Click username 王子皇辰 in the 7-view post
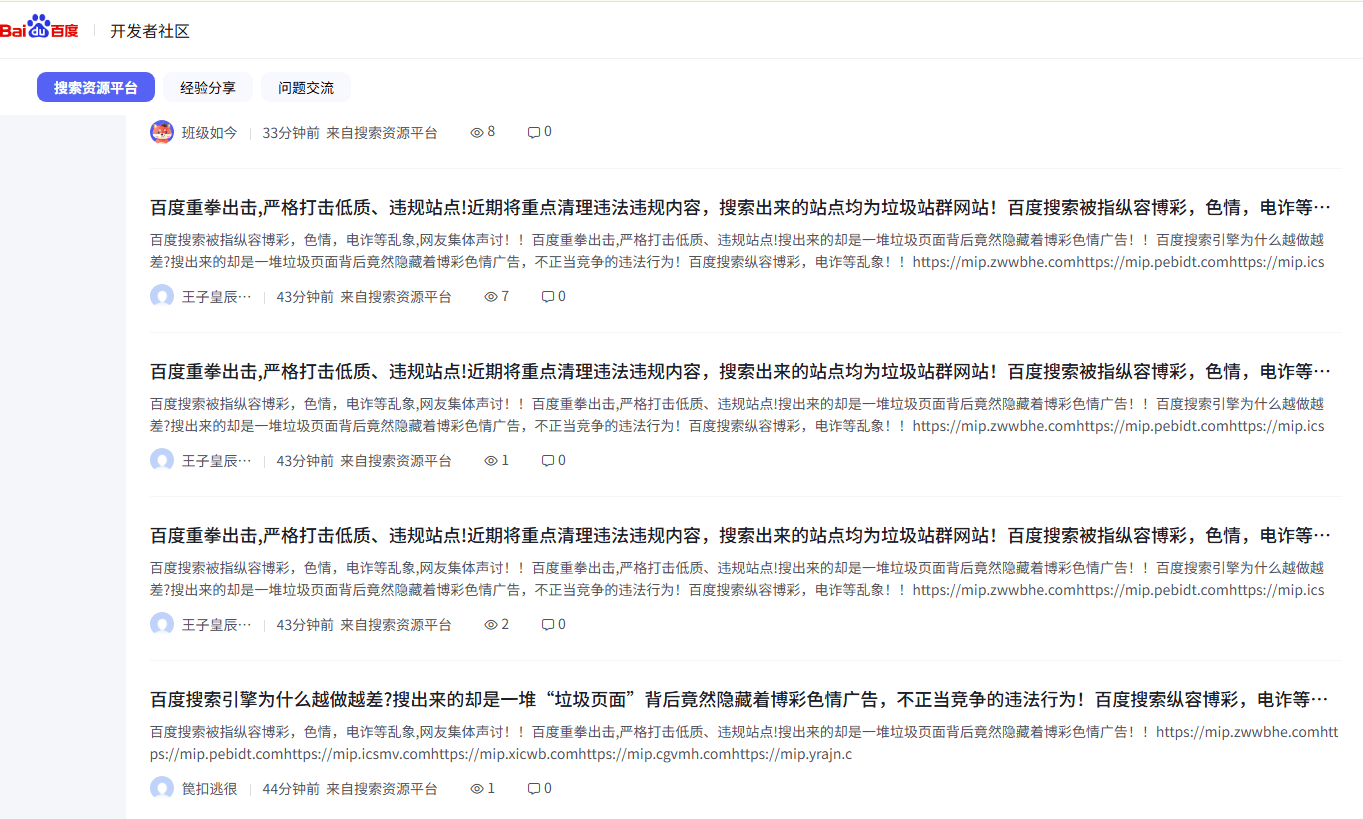Image resolution: width=1363 pixels, height=819 pixels. tap(217, 296)
